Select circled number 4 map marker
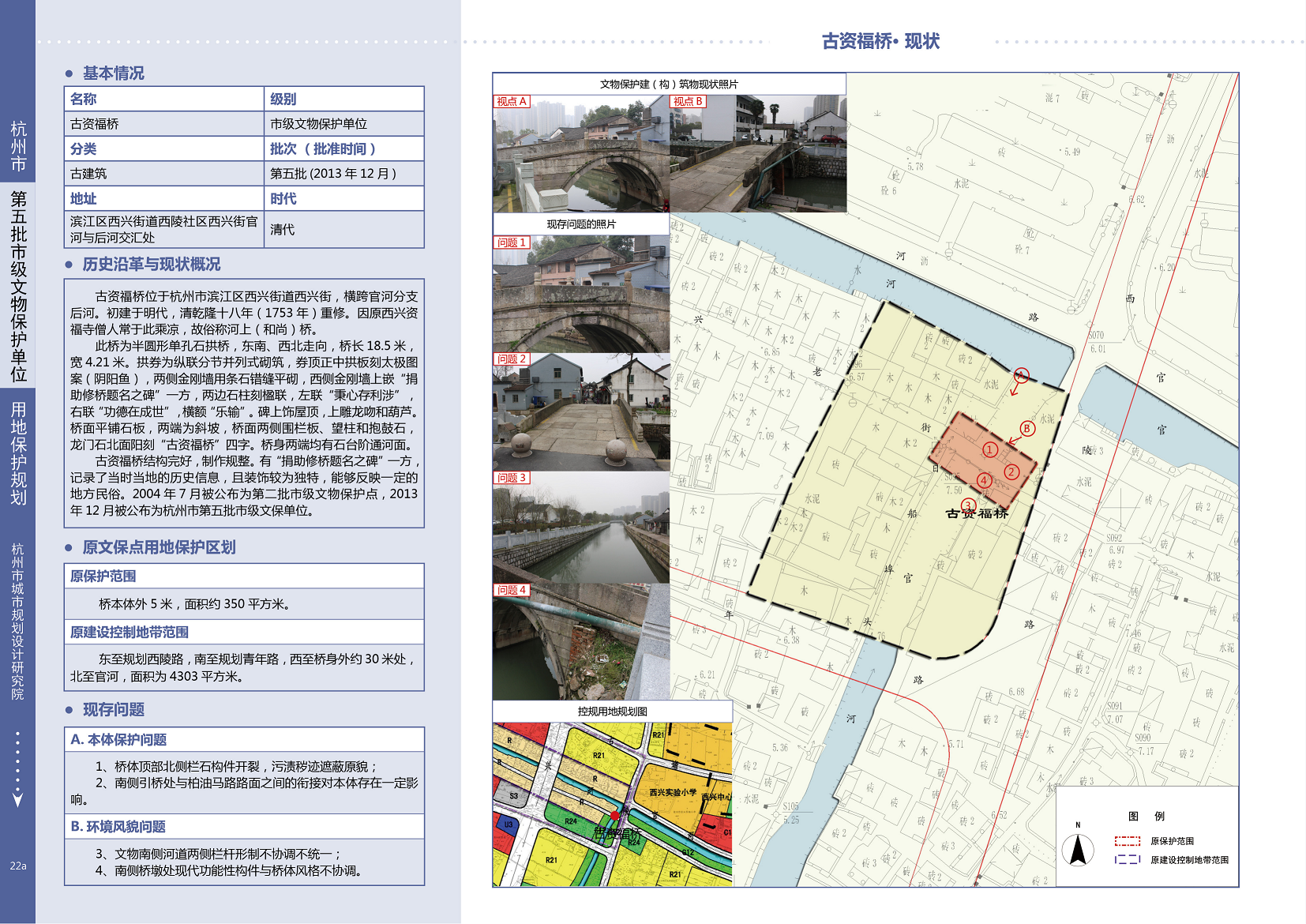1306x924 pixels. 984,480
